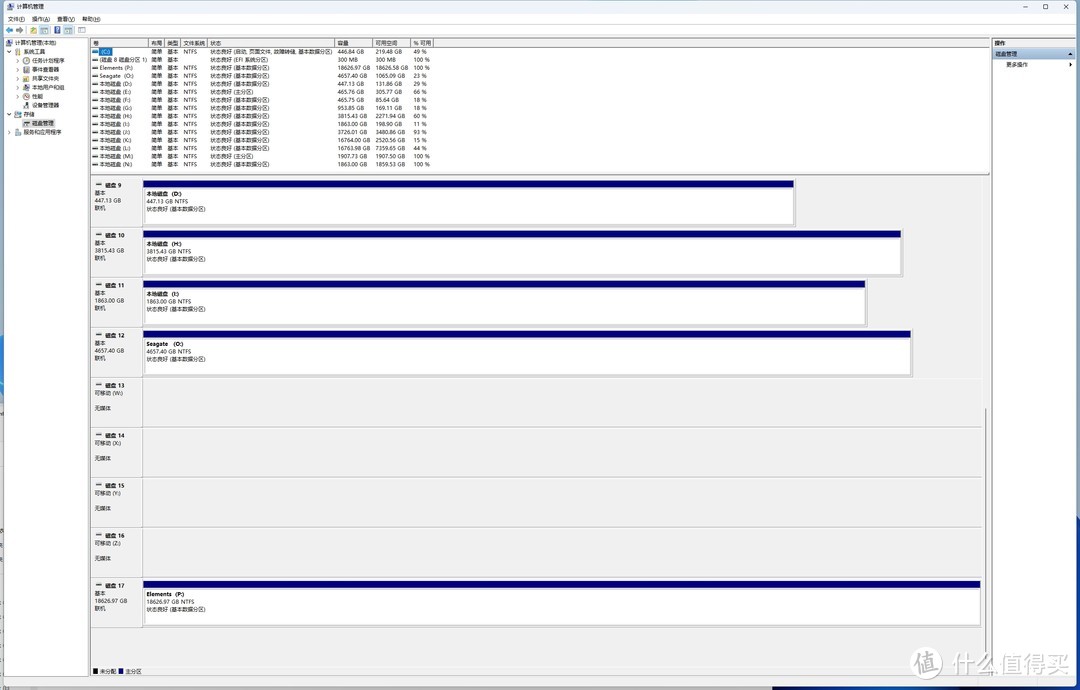Select the 本地磁盘 (K:) volume list row
1080x690 pixels.
coord(262,140)
